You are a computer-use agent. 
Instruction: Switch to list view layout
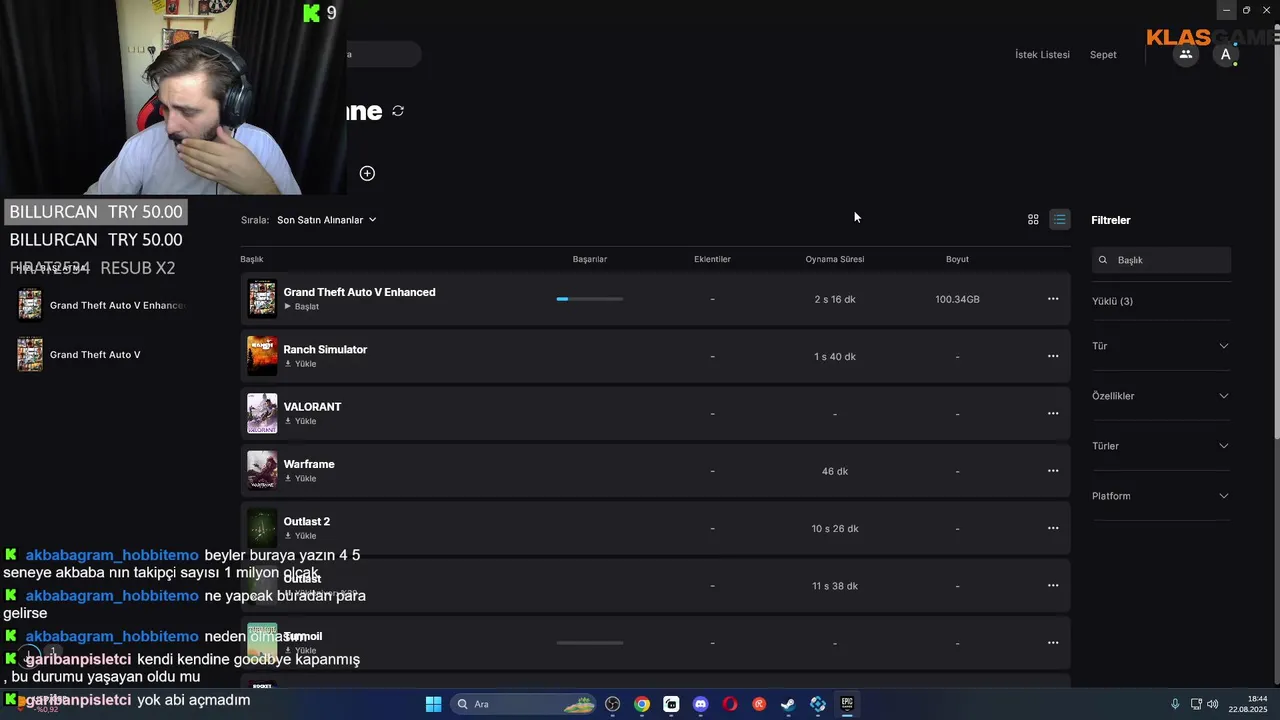pyautogui.click(x=1059, y=220)
